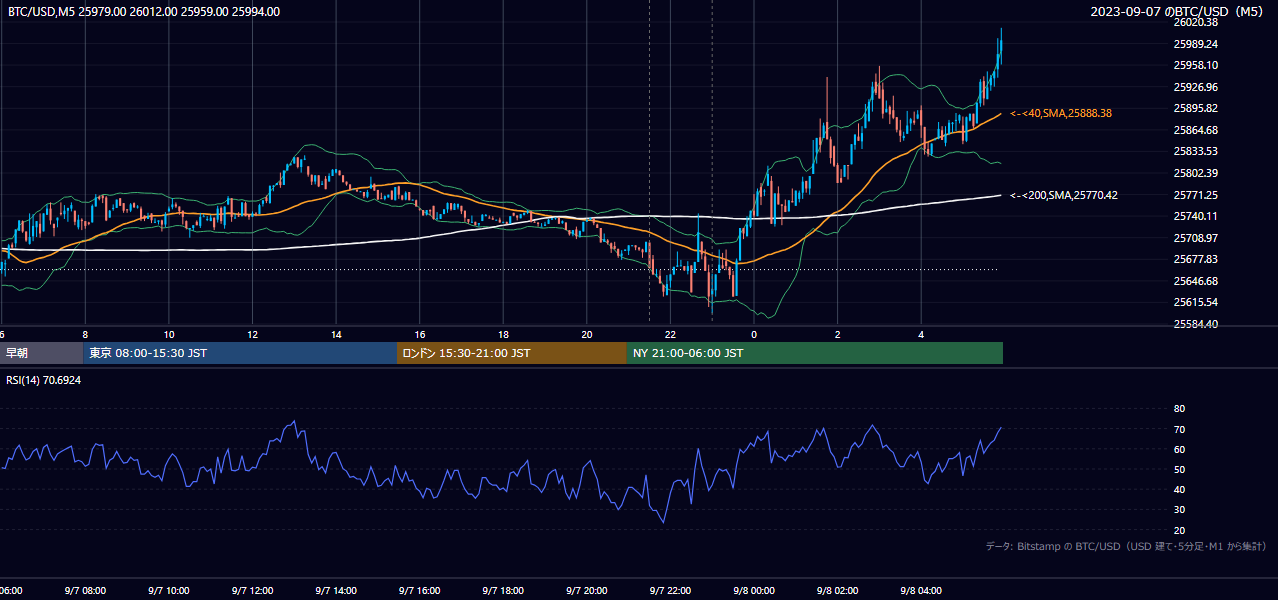Click RSI scale value 70
This screenshot has height=600, width=1278.
pyautogui.click(x=1179, y=429)
